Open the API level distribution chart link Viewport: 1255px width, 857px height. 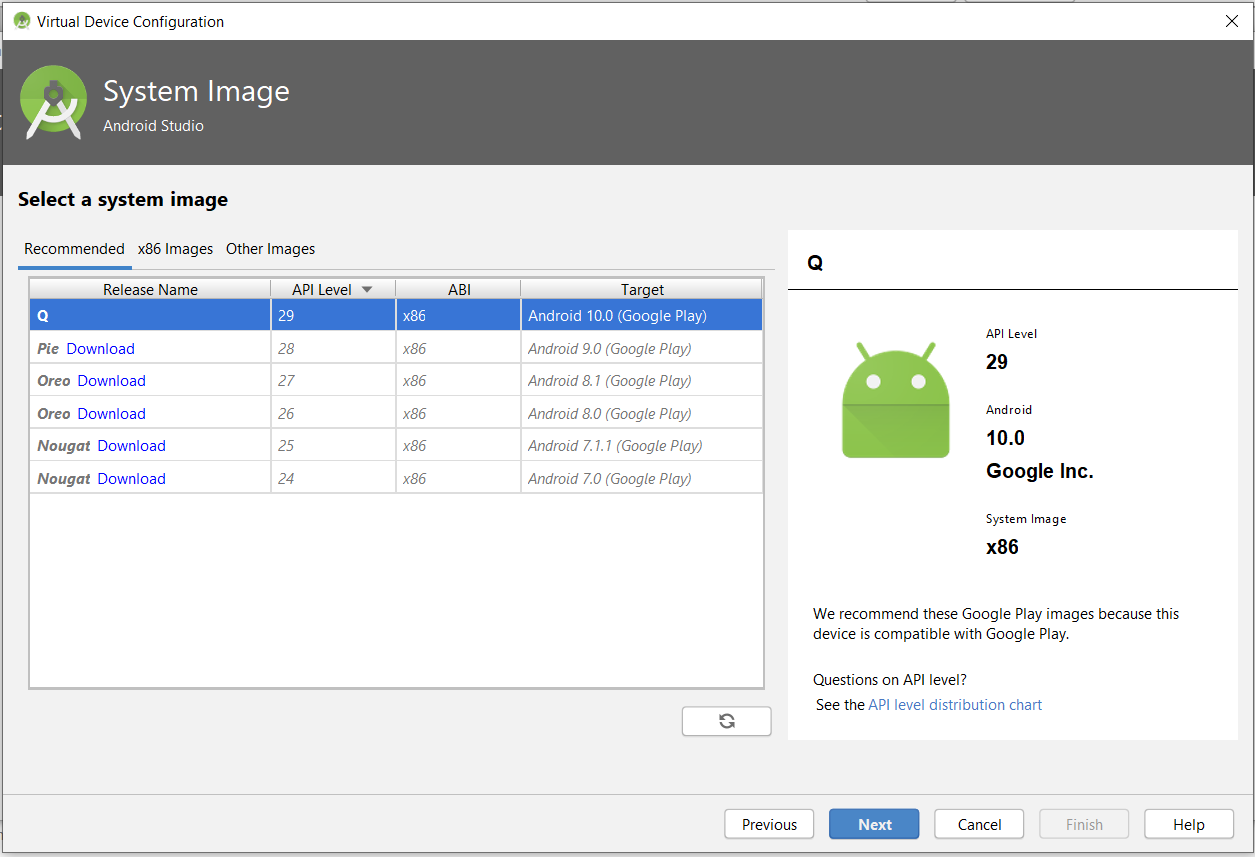pos(954,705)
